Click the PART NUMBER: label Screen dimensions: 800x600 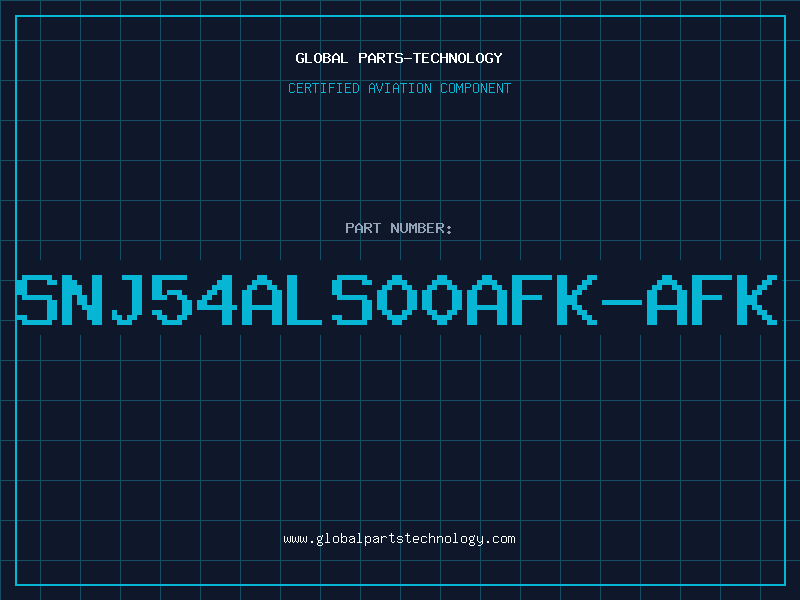(398, 228)
